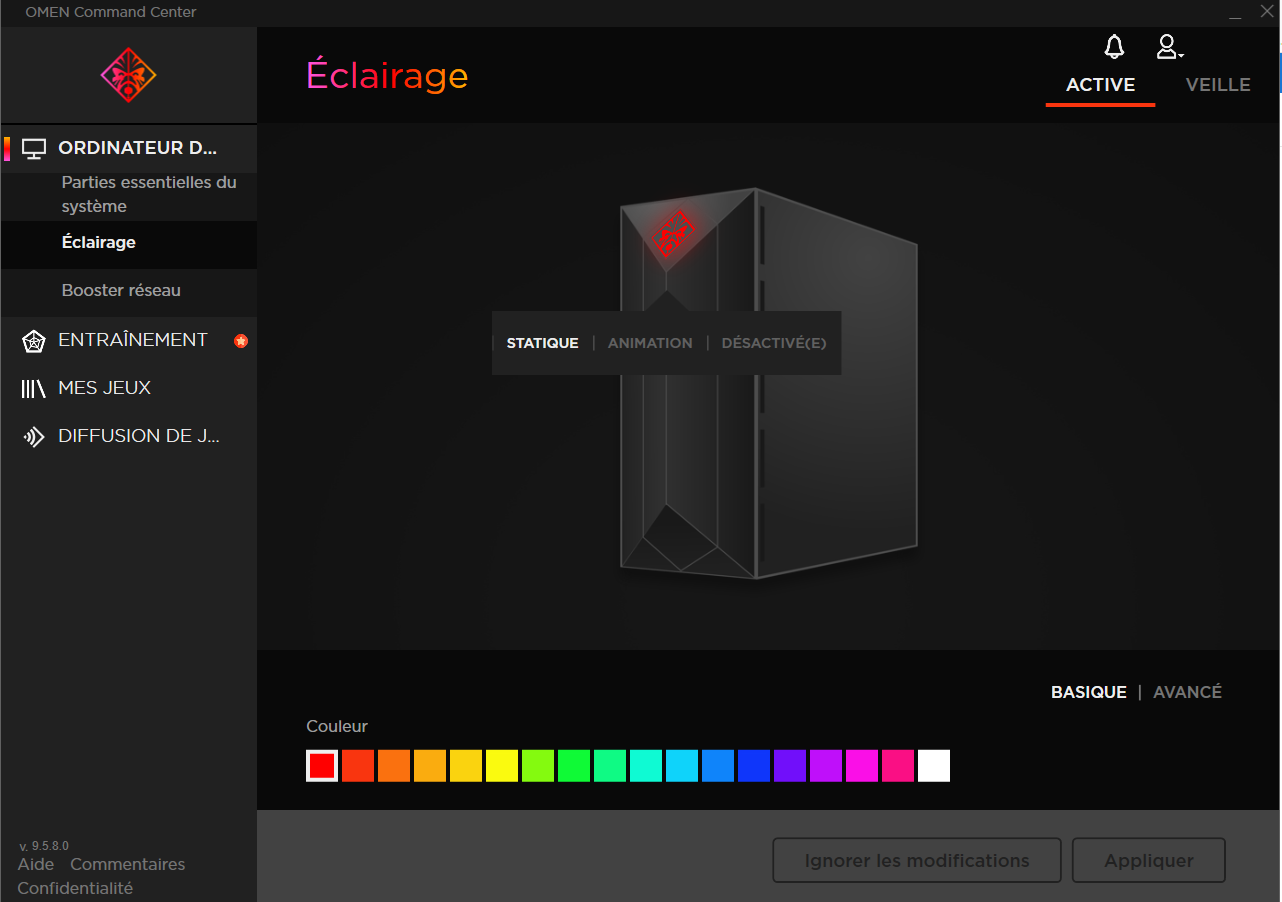Image resolution: width=1282 pixels, height=902 pixels.
Task: Switch to the ACTIVE tab
Action: click(1100, 85)
